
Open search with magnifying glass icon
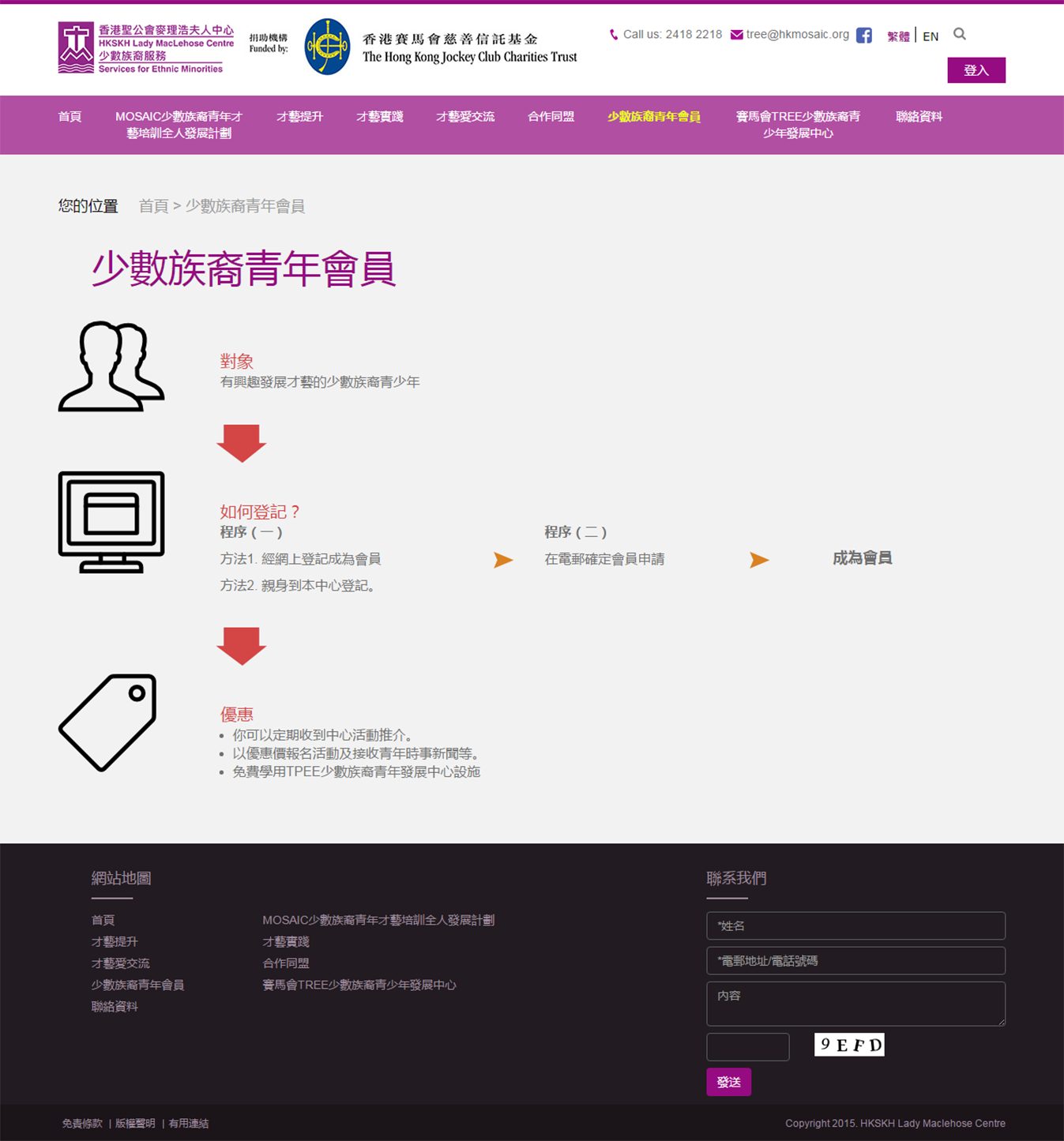(x=959, y=34)
